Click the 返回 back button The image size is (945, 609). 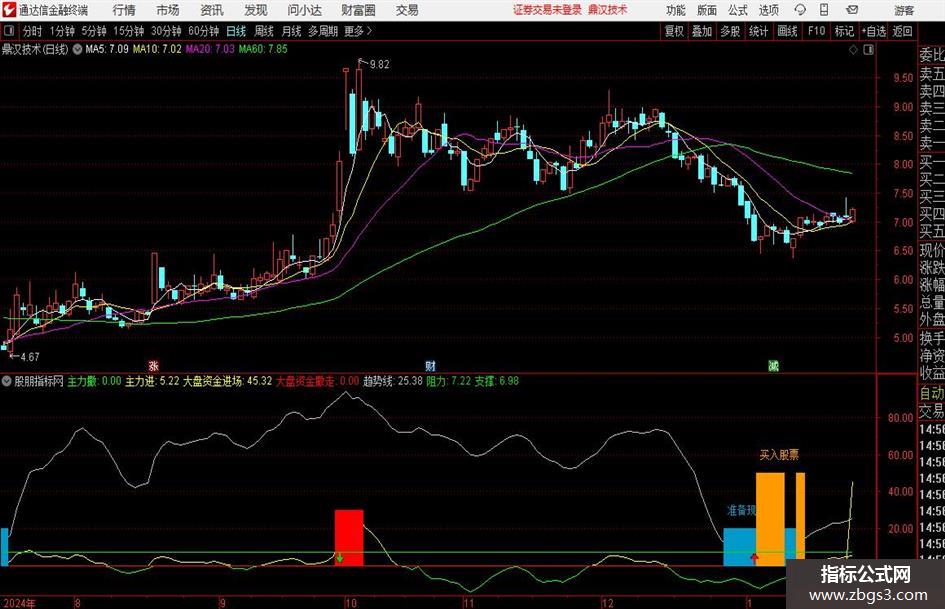(x=902, y=31)
